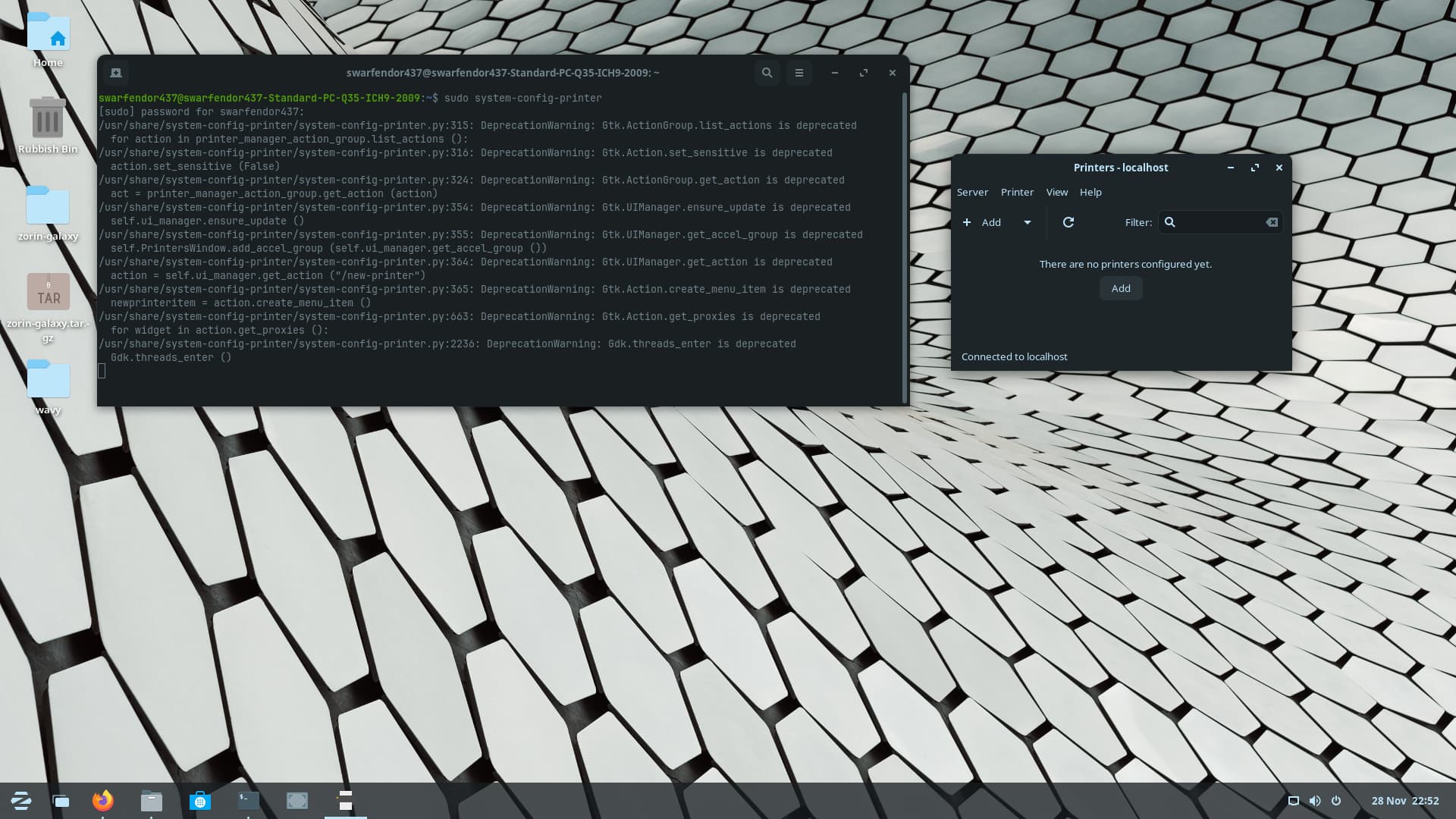Launch Firefox from the taskbar
This screenshot has width=1456, height=819.
click(103, 801)
